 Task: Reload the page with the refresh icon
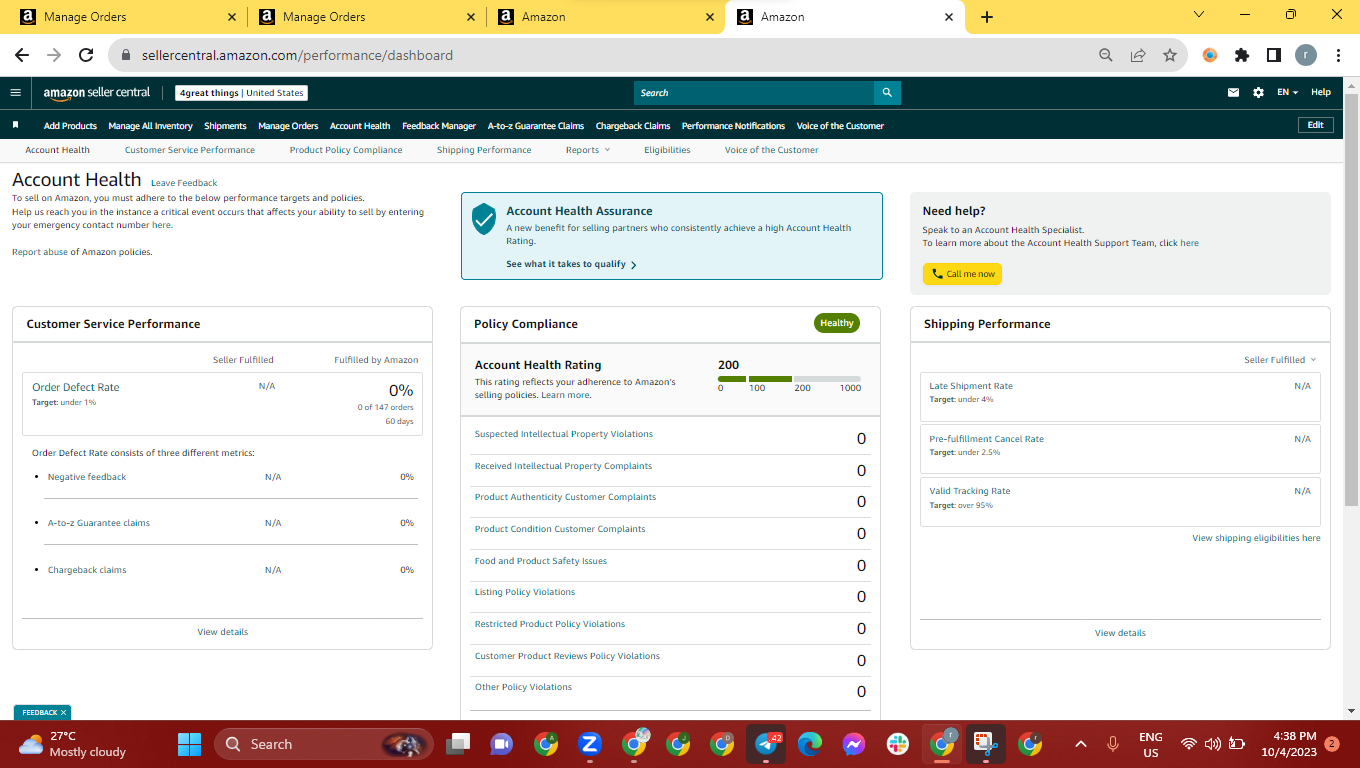[86, 55]
